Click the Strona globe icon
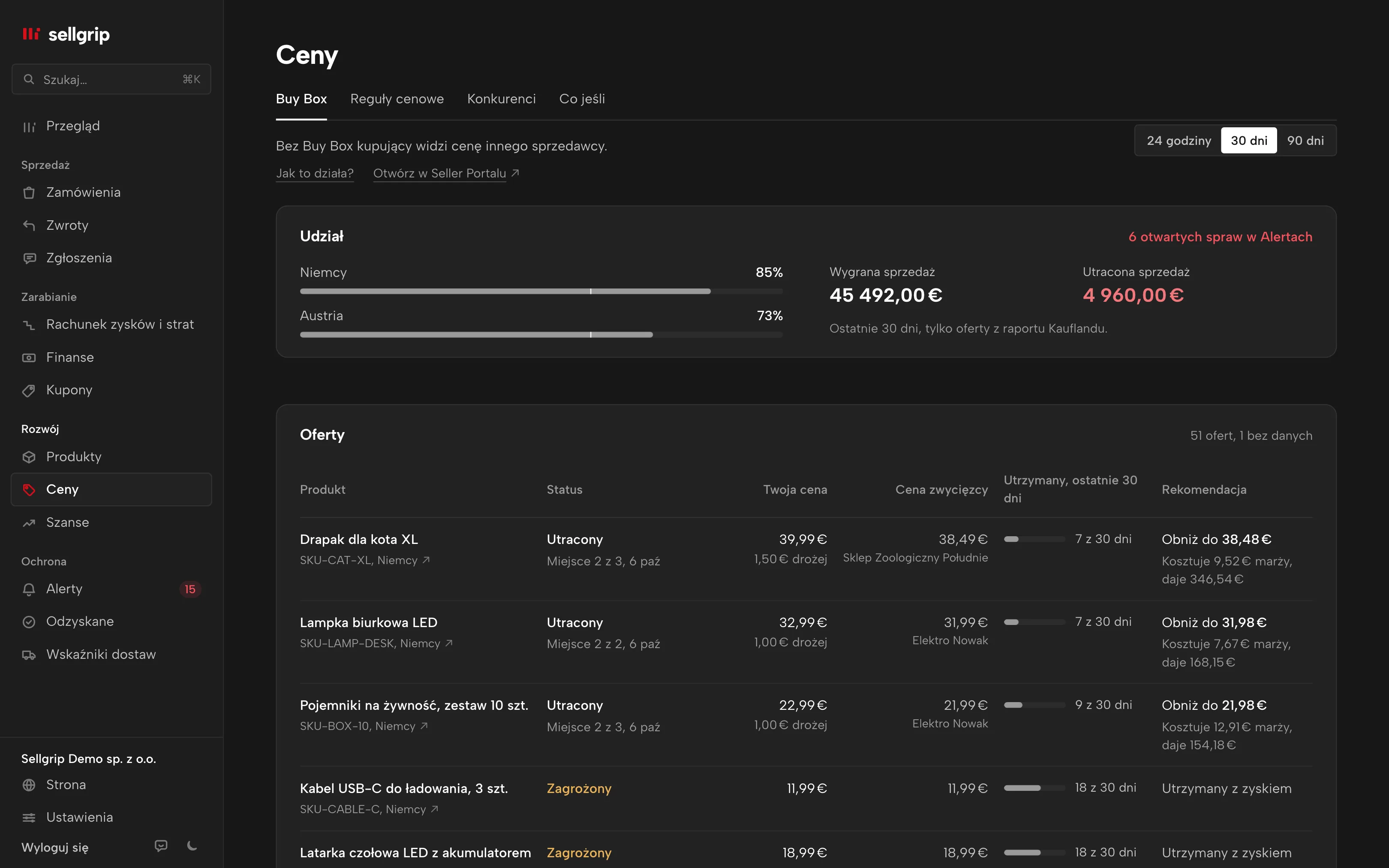The image size is (1389, 868). pyautogui.click(x=29, y=785)
